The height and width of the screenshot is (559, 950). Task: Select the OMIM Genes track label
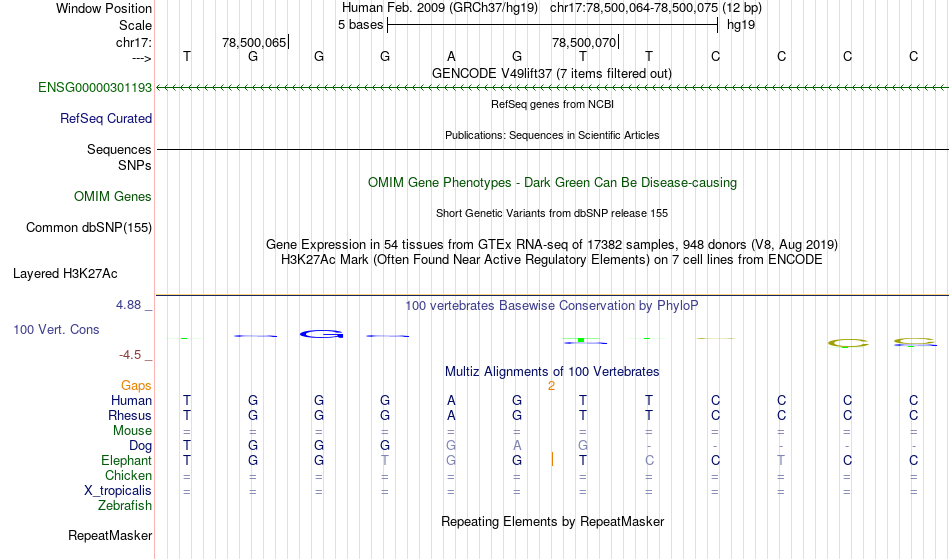click(113, 196)
